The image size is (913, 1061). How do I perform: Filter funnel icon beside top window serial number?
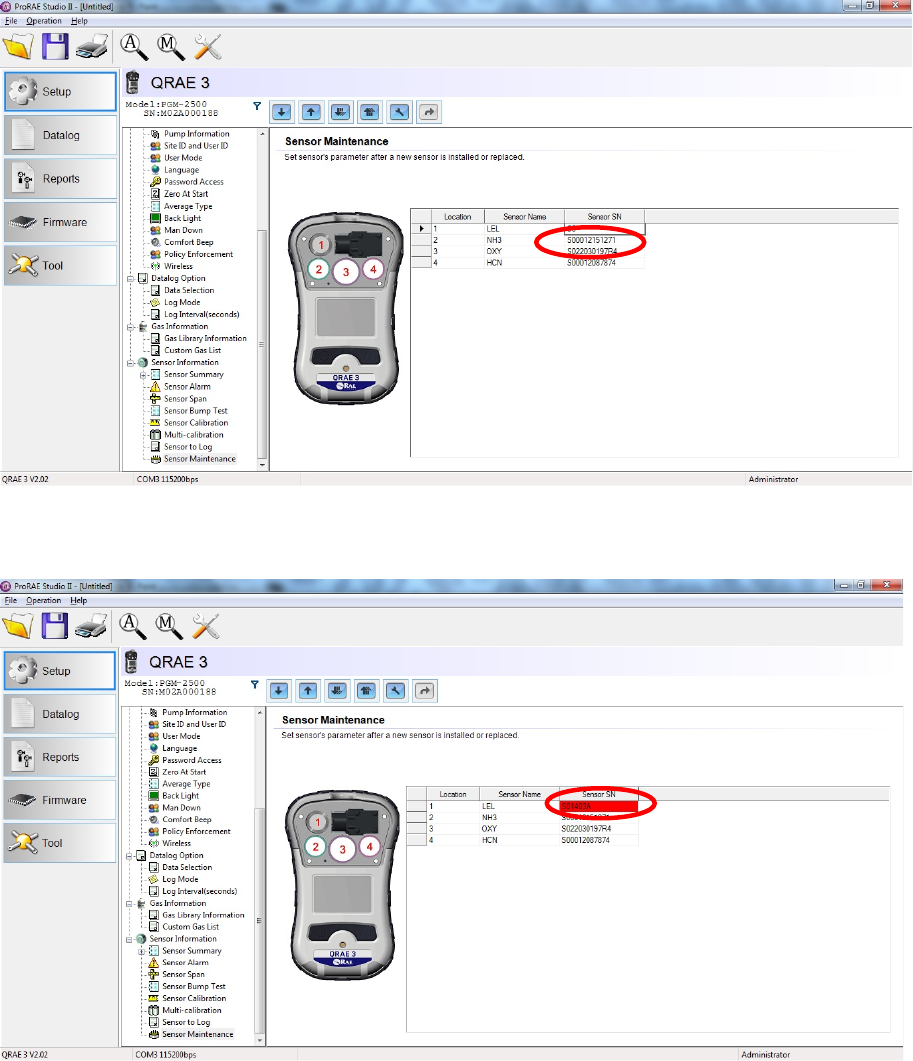pos(257,106)
